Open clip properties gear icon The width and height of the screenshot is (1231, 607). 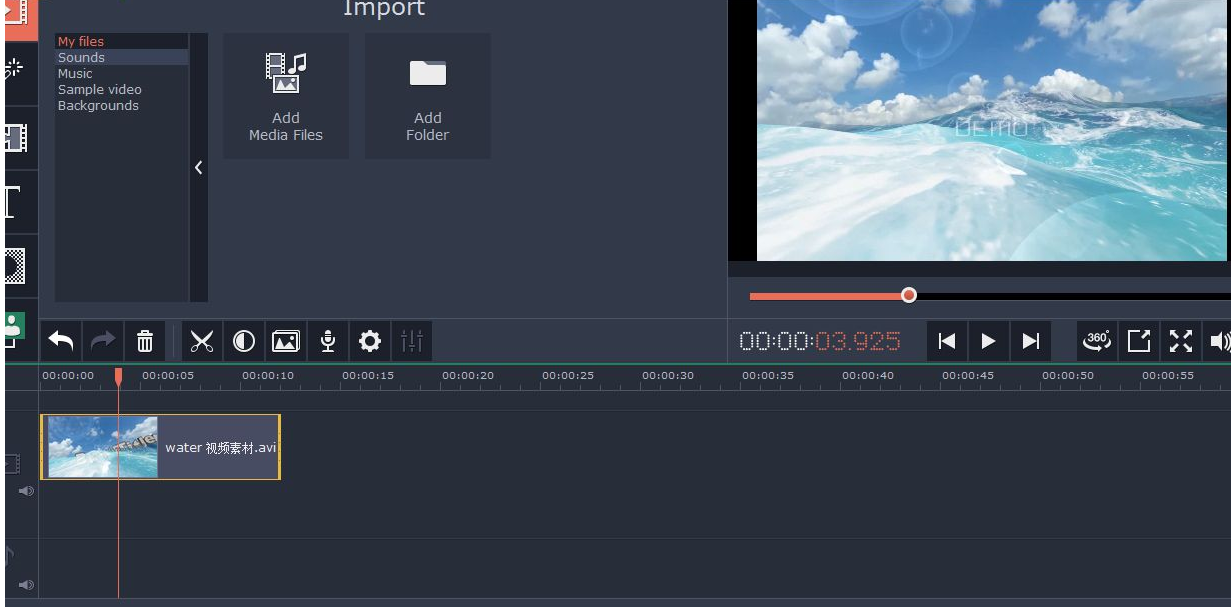coord(370,342)
